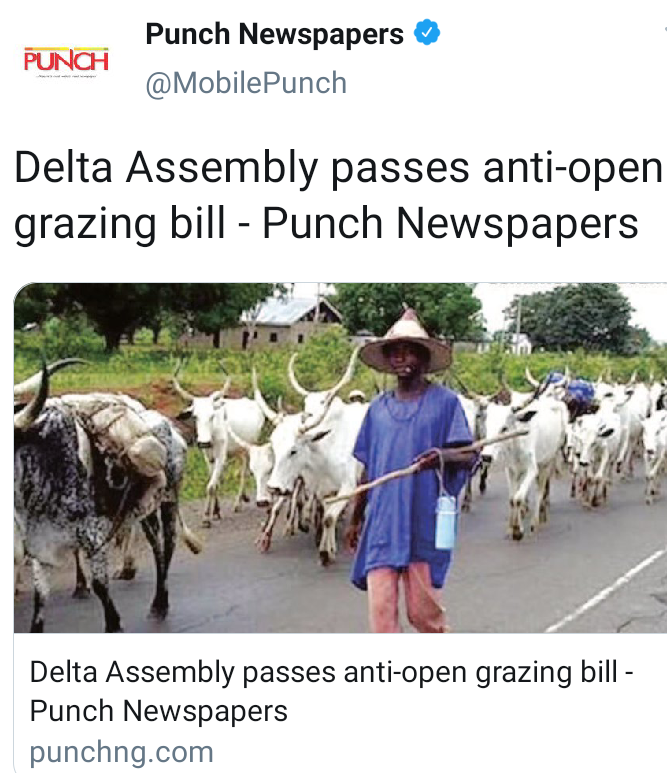Visit the punchng.com domain link
The width and height of the screenshot is (667, 773).
point(121,752)
